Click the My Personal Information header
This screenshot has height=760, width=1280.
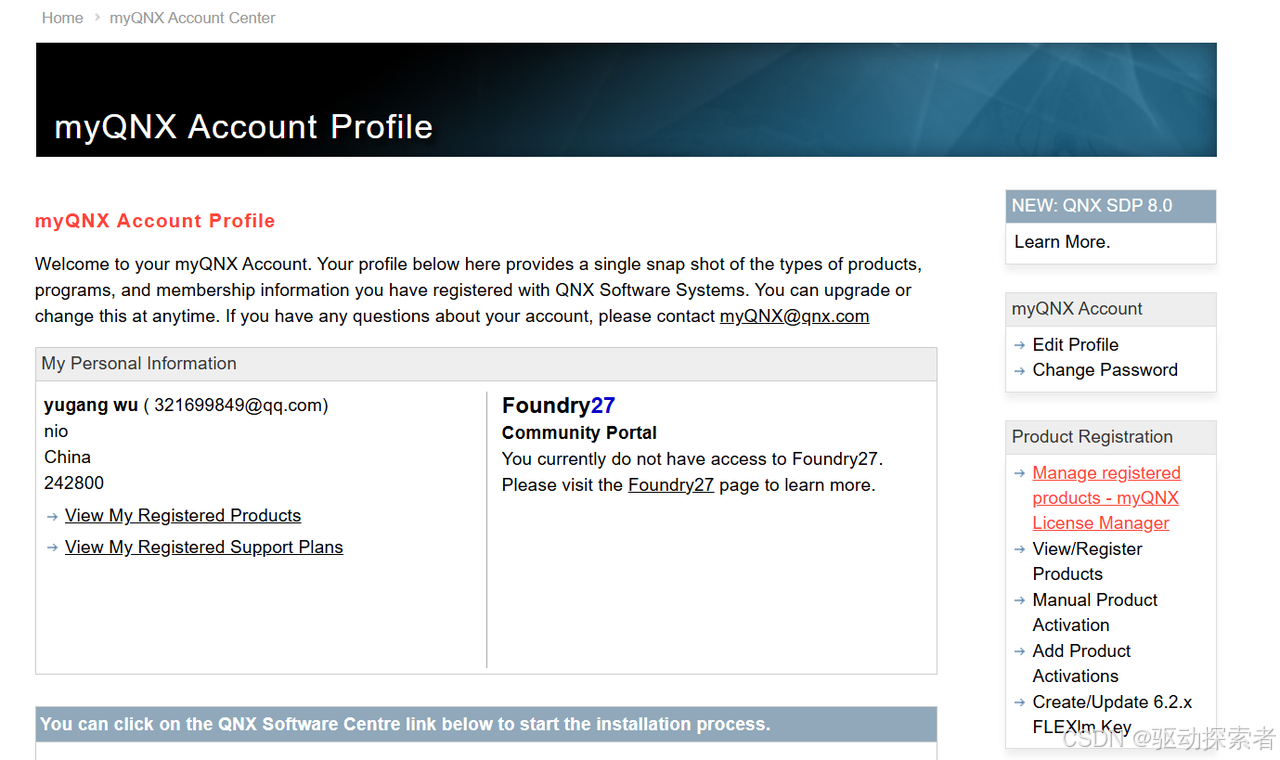486,364
